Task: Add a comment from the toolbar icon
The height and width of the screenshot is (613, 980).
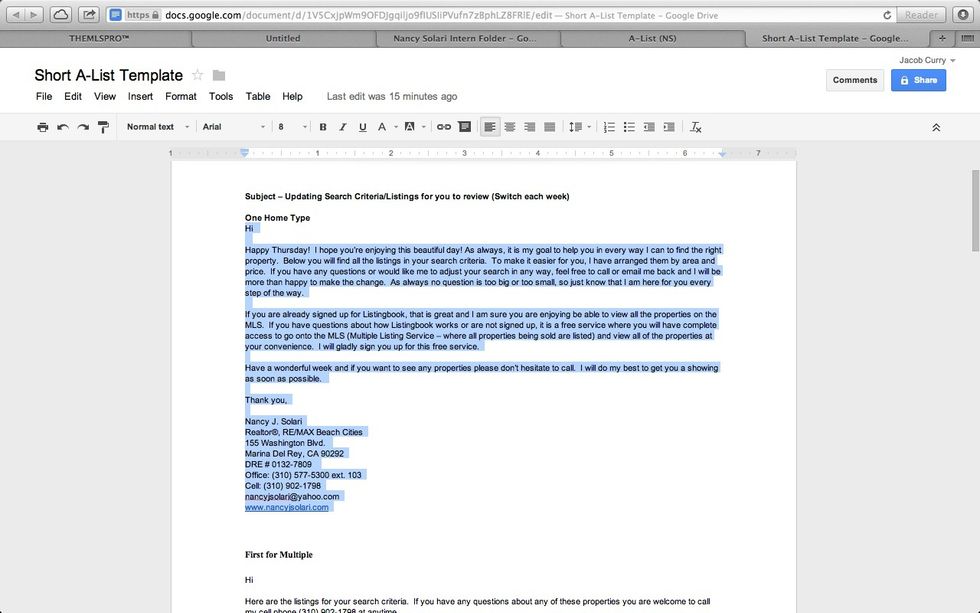Action: 463,127
